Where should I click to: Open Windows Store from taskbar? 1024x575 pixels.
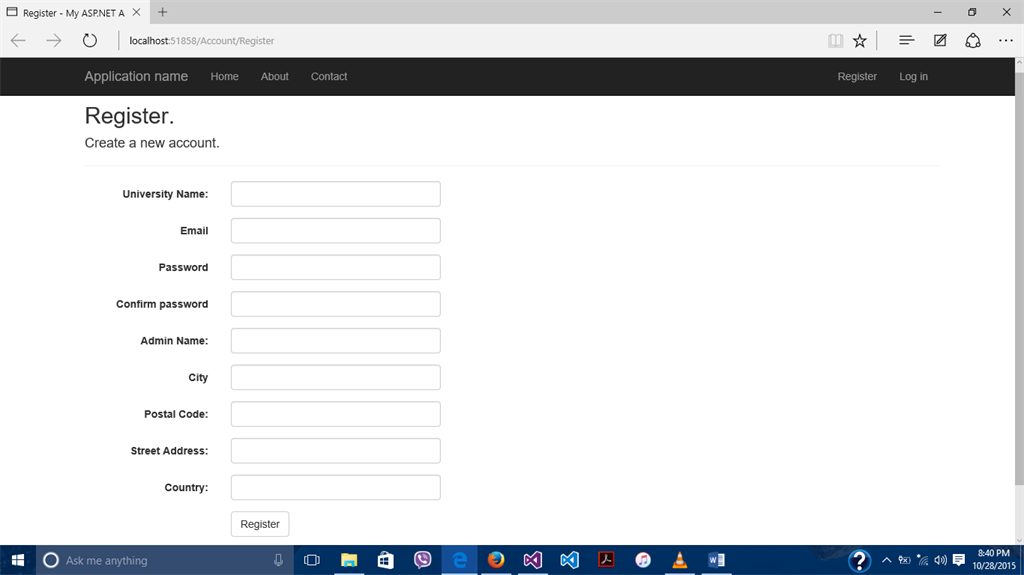coord(385,560)
